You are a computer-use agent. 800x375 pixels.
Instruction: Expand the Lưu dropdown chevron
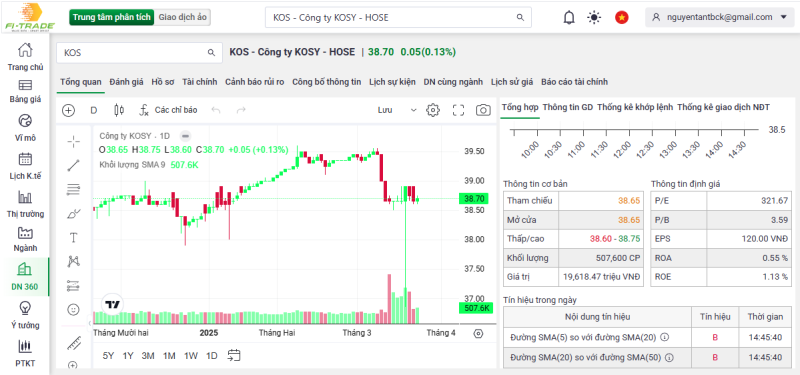click(x=414, y=110)
